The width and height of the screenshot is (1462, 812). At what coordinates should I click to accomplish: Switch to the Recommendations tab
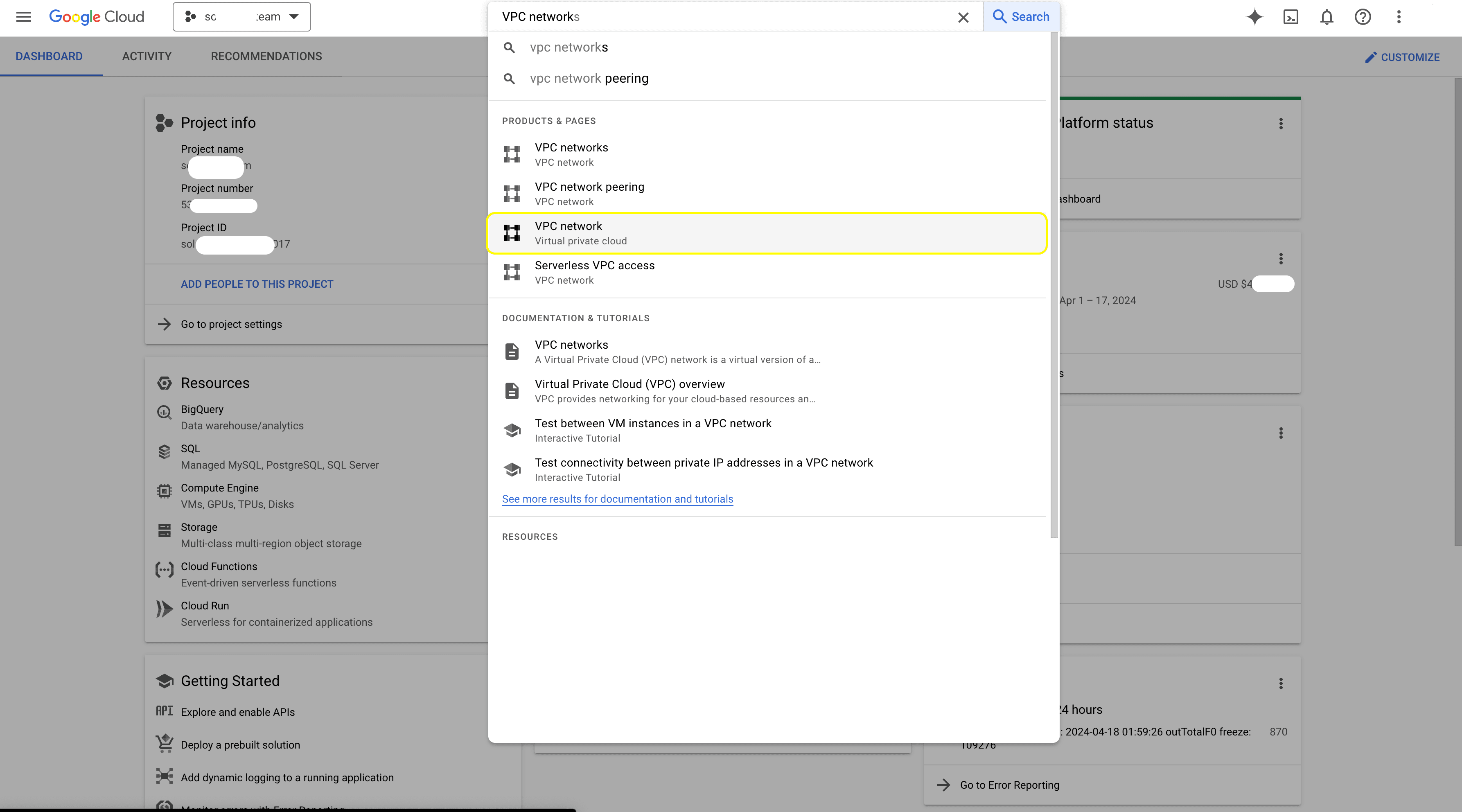(x=266, y=56)
